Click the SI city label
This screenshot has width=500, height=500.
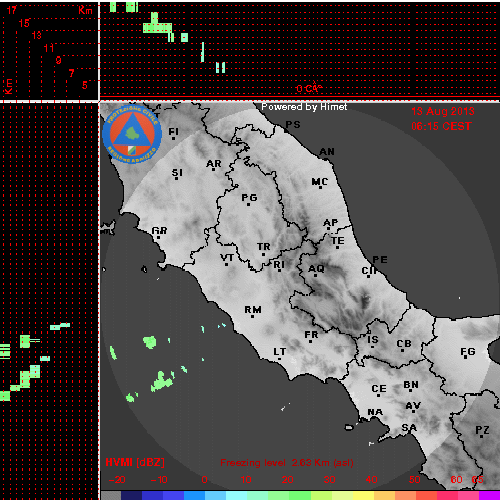[177, 173]
